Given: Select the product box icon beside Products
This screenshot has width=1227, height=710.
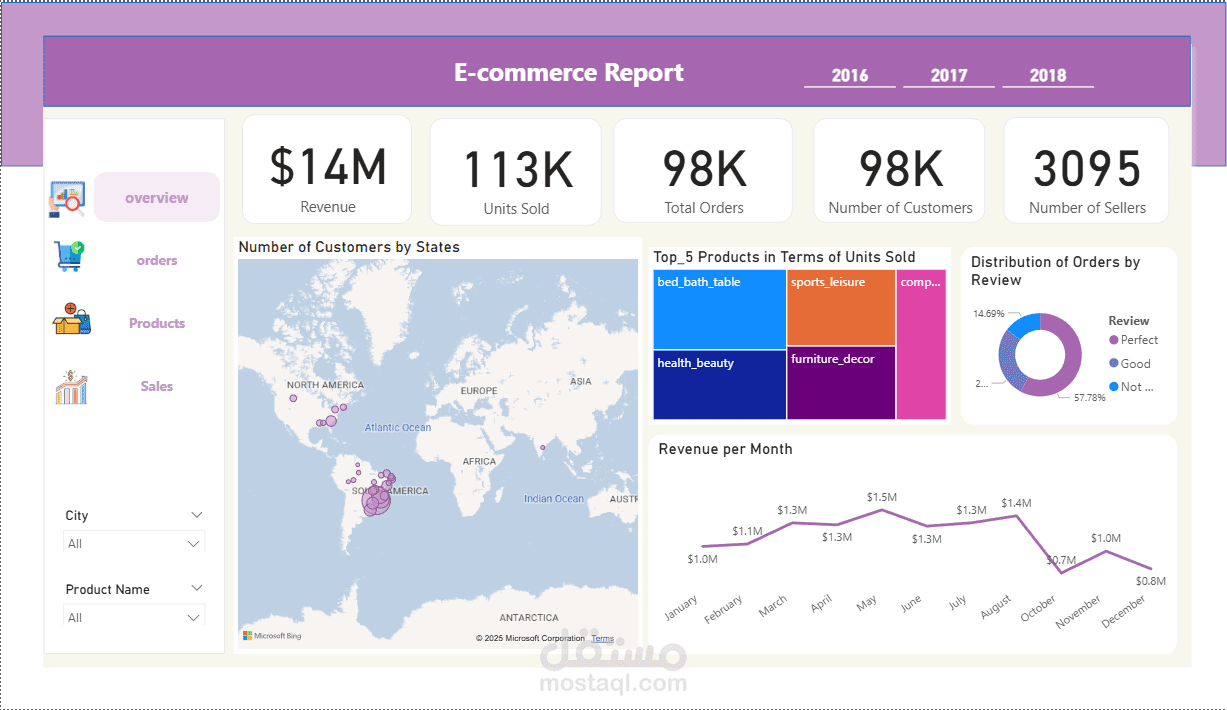Looking at the screenshot, I should (70, 320).
